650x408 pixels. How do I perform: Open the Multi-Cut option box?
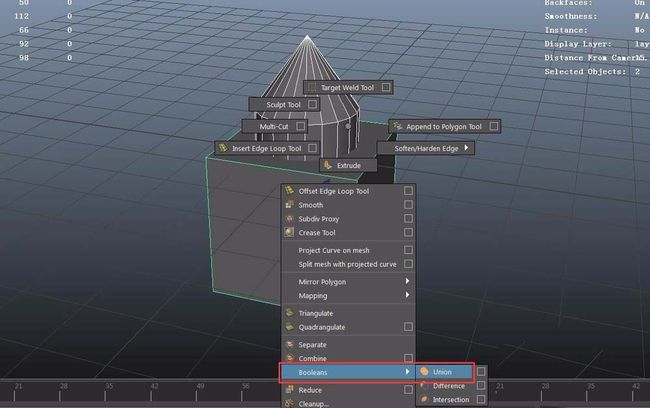[x=300, y=126]
